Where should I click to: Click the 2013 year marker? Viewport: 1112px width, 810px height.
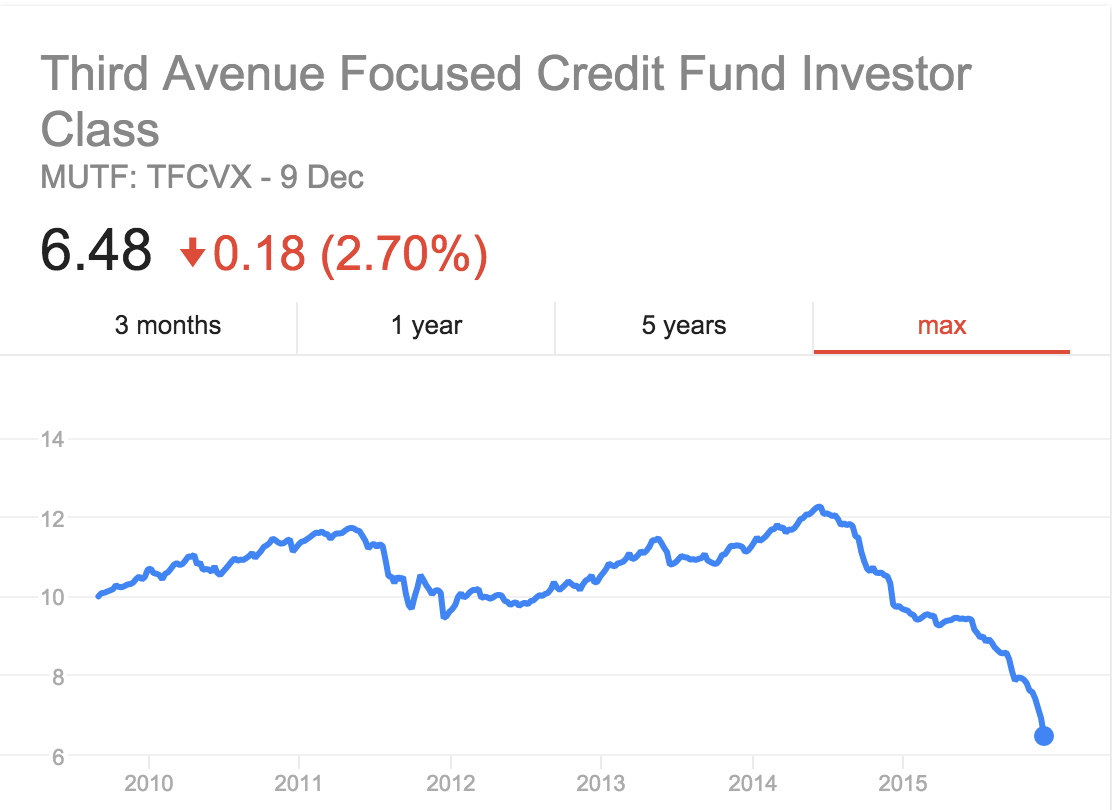coord(601,782)
